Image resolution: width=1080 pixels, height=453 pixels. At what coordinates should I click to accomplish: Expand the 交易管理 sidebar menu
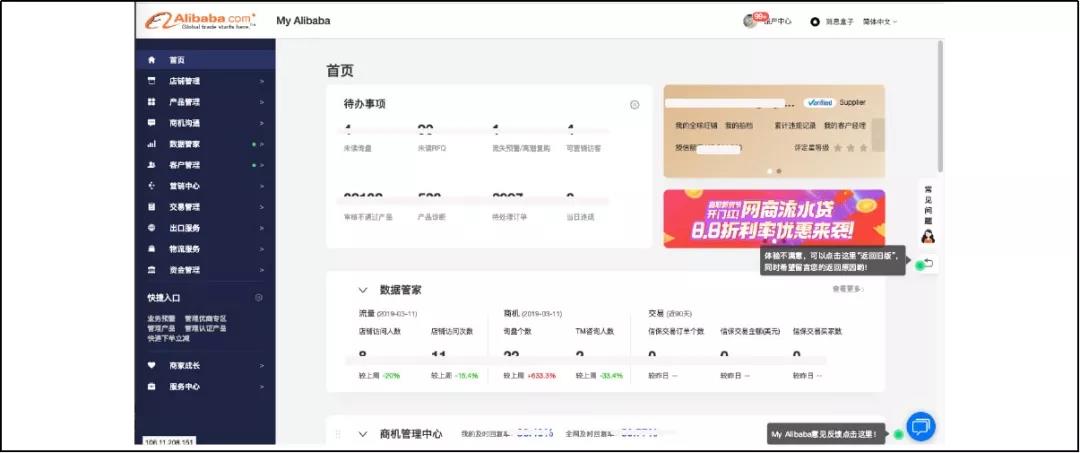click(262, 207)
